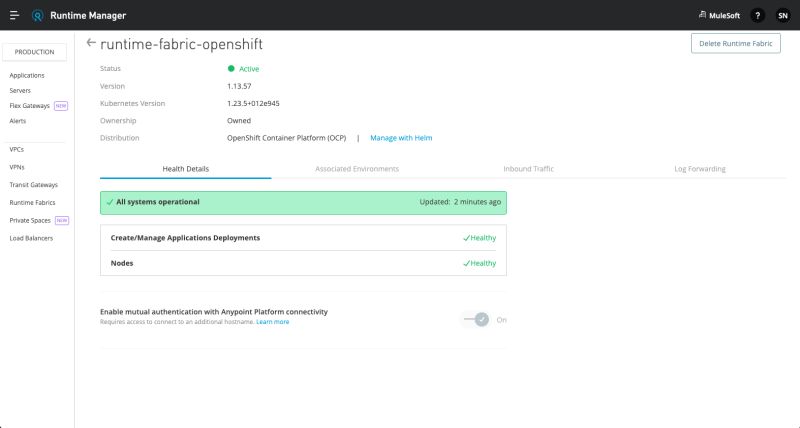Image resolution: width=800 pixels, height=428 pixels.
Task: Click the NEW badge next to Private Spaces
Action: click(62, 220)
